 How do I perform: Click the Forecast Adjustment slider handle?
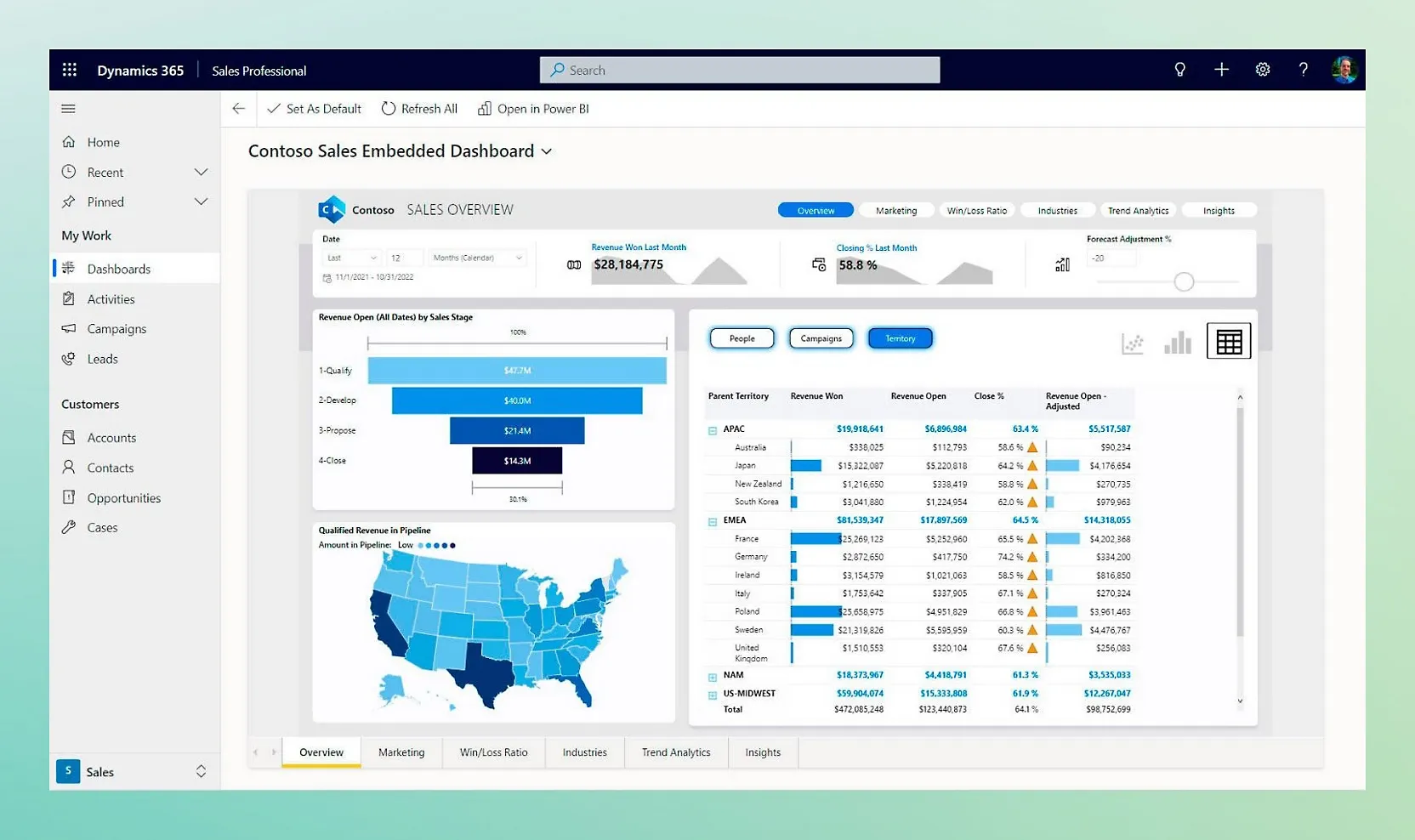point(1184,281)
